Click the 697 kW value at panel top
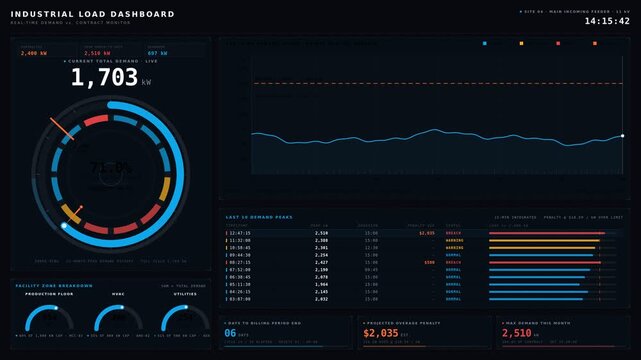The height and width of the screenshot is (360, 641). click(x=157, y=54)
